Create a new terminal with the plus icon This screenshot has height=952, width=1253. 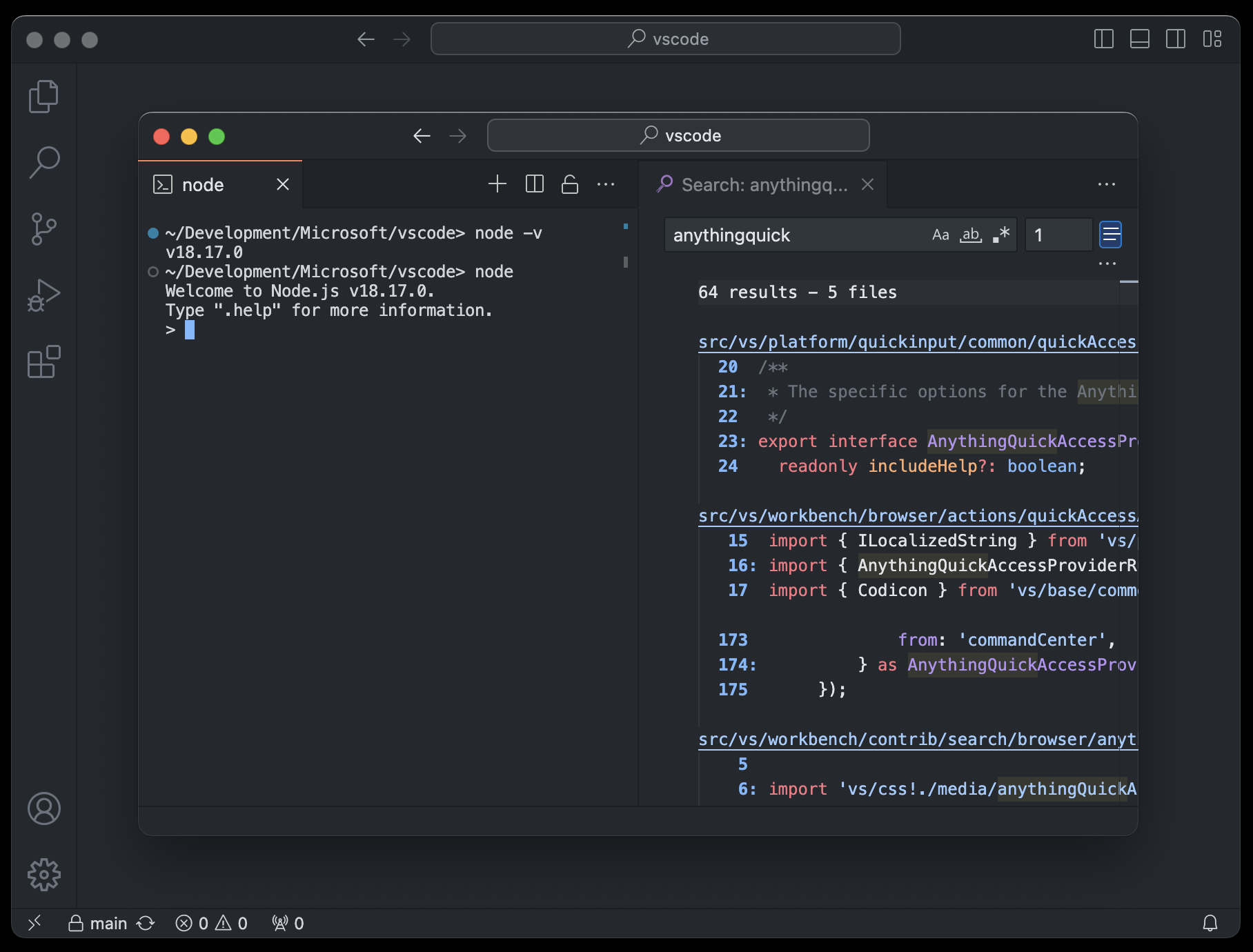click(x=497, y=184)
